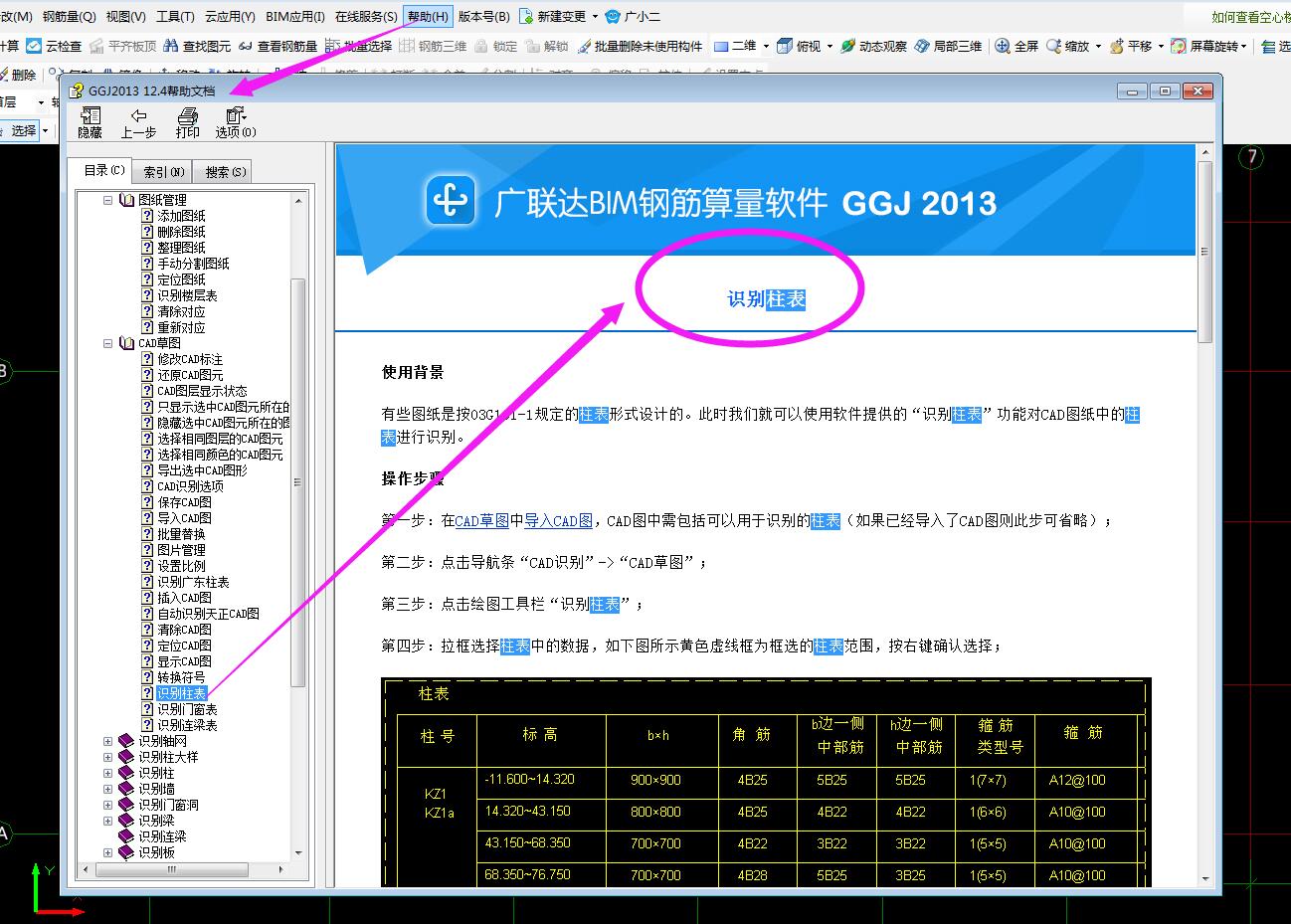Click the 隐藏 (Hide) button in help window
Screen dimensions: 1291x924
click(90, 123)
